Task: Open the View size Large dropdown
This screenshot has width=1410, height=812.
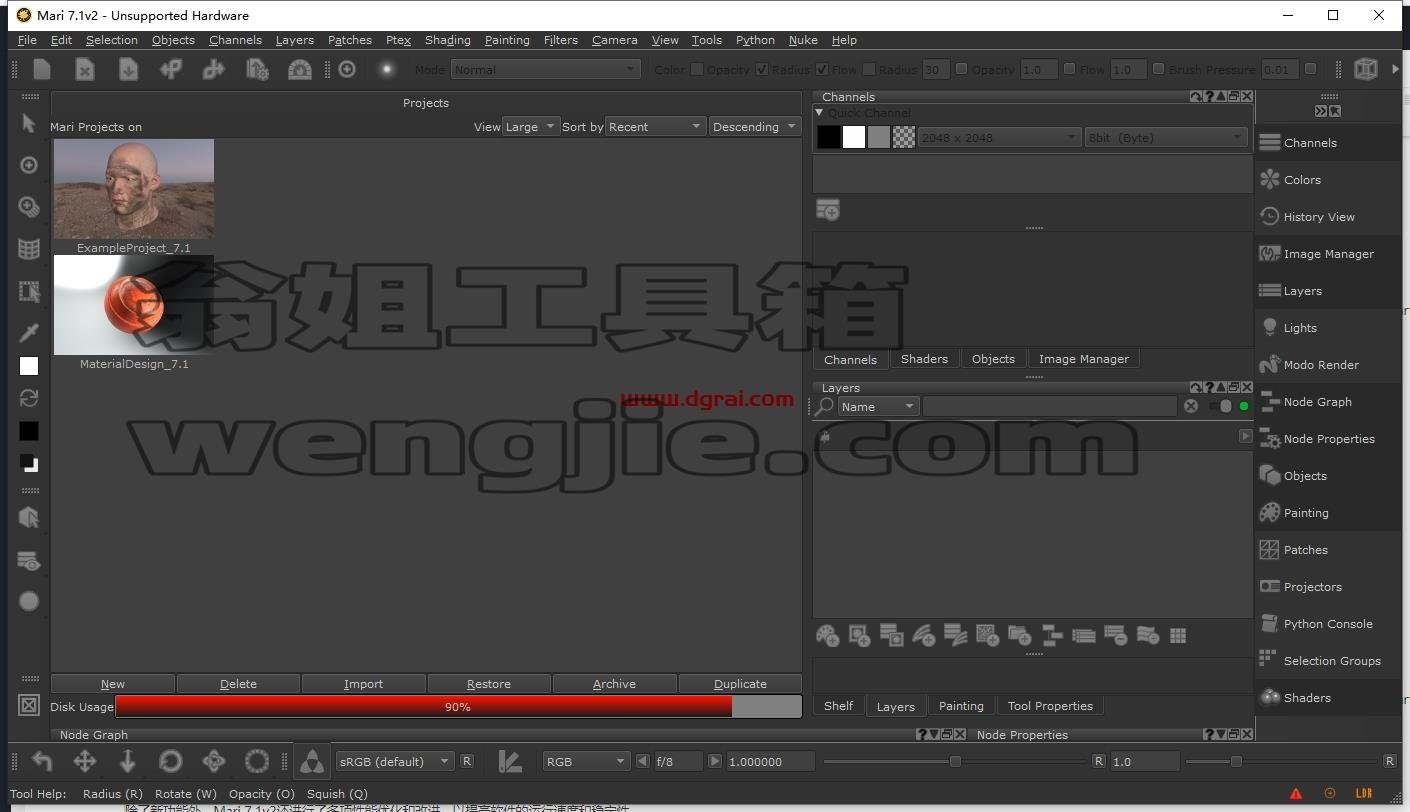Action: 531,127
